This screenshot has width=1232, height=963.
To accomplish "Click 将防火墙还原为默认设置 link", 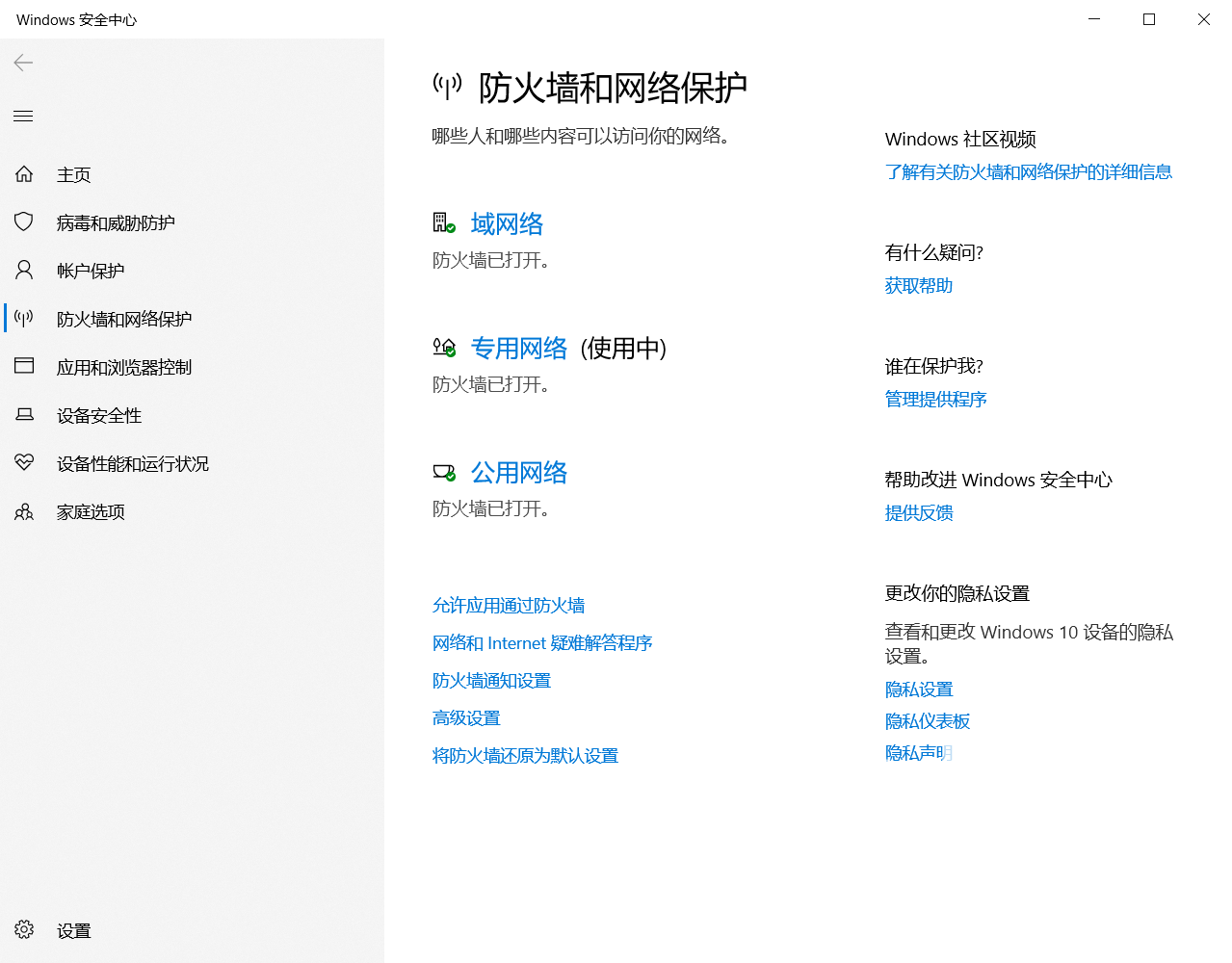I will [525, 756].
